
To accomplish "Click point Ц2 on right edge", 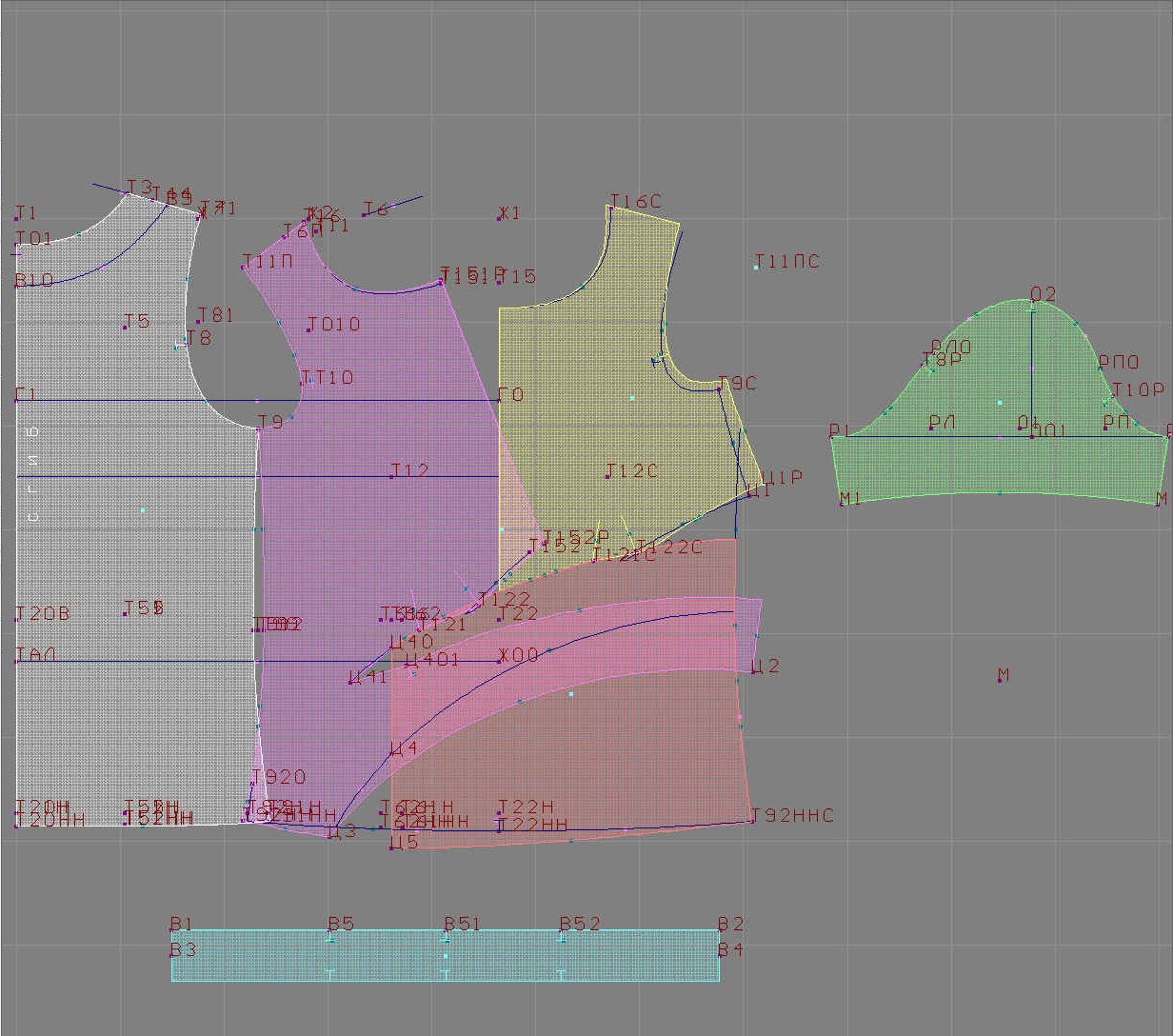I will click(x=753, y=672).
